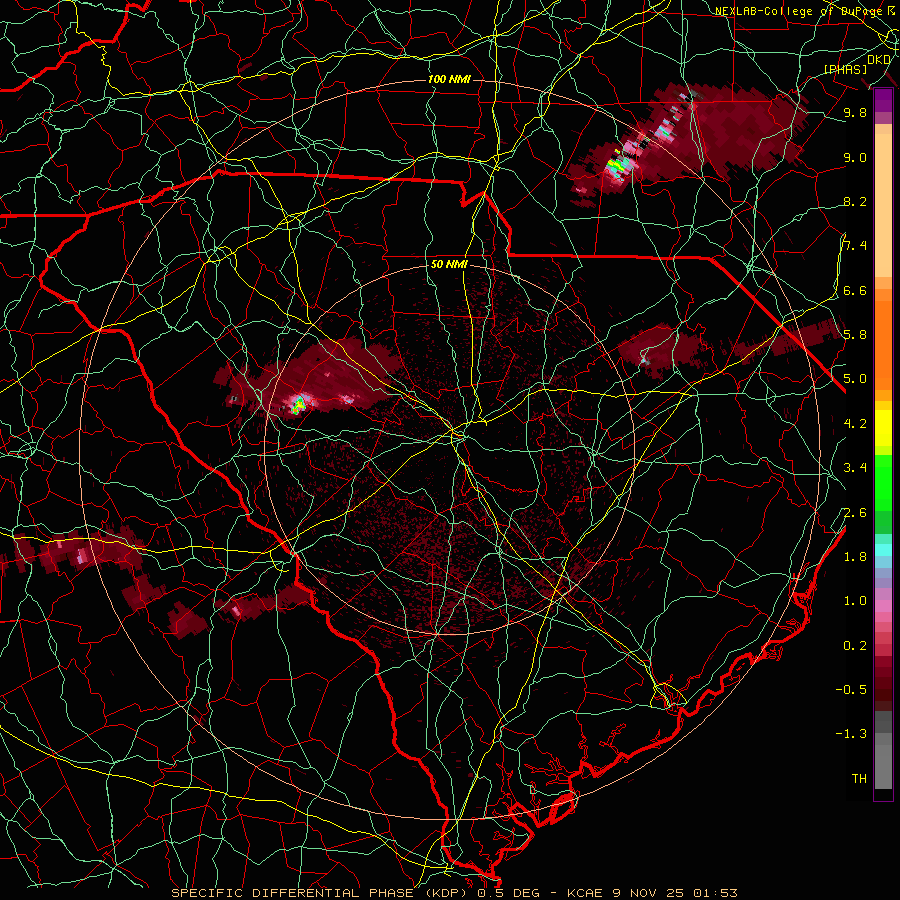The image size is (900, 900).
Task: Click the TH threshold label on the scale
Action: 859,779
